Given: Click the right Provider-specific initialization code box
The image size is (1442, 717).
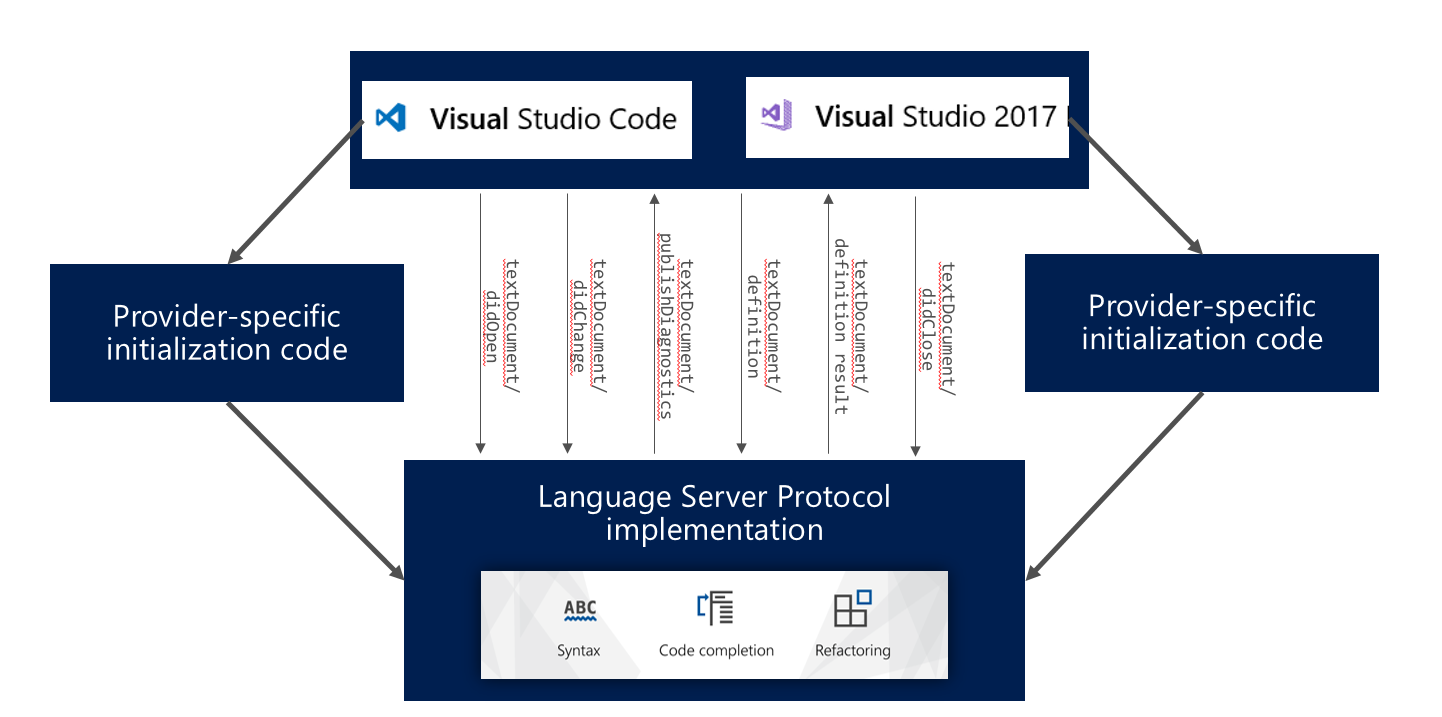Looking at the screenshot, I should [1202, 322].
